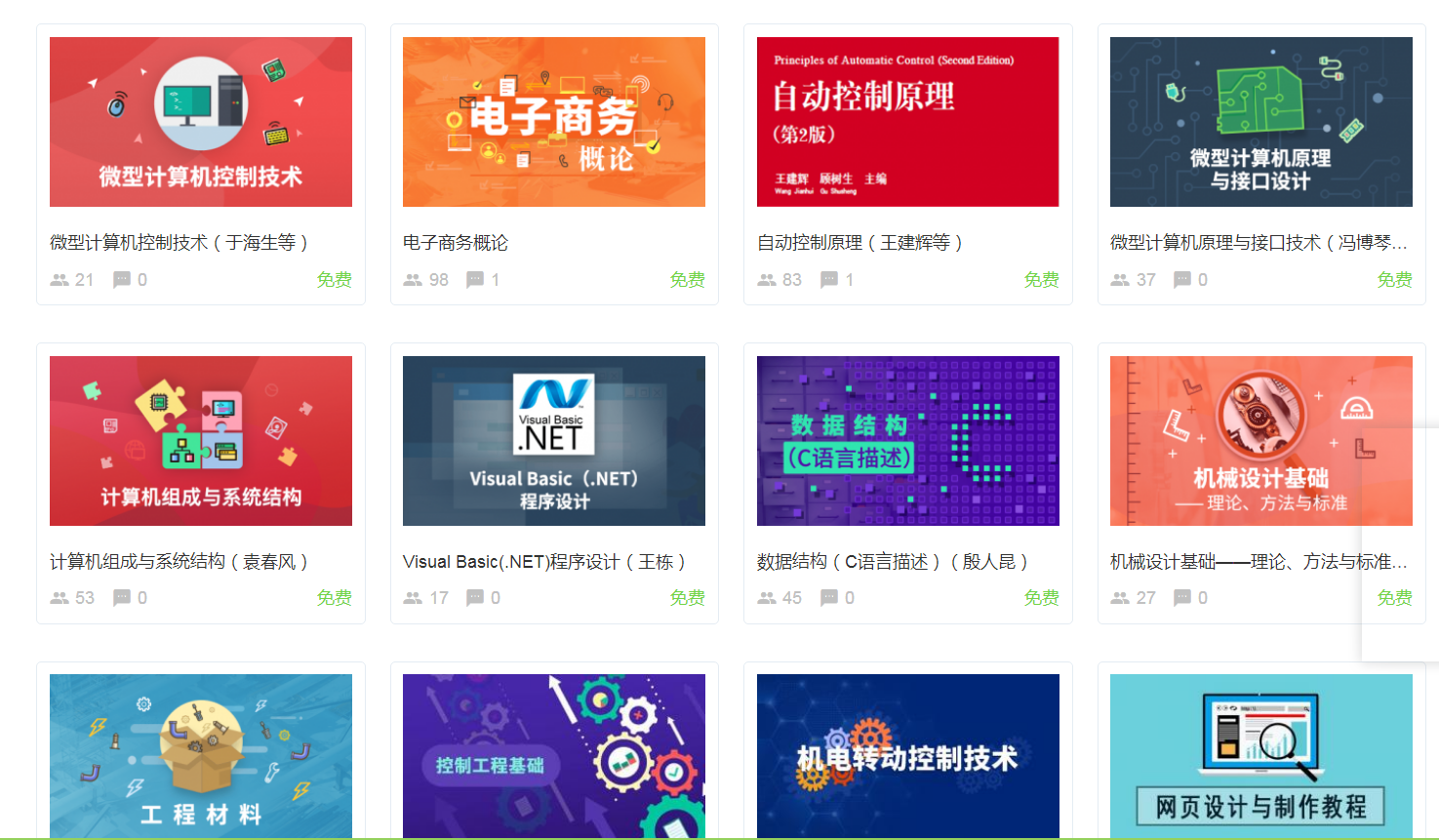Click the comments icon on 电子商务概论 card

point(475,280)
